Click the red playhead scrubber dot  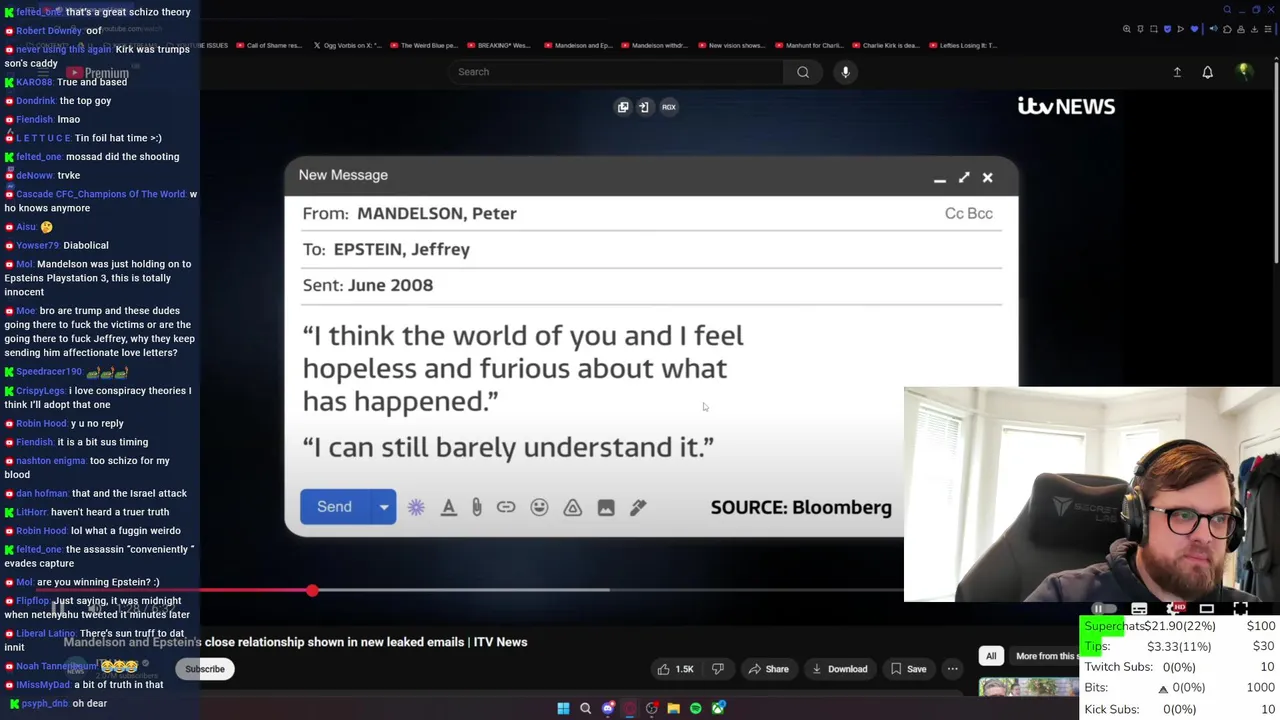tap(312, 591)
